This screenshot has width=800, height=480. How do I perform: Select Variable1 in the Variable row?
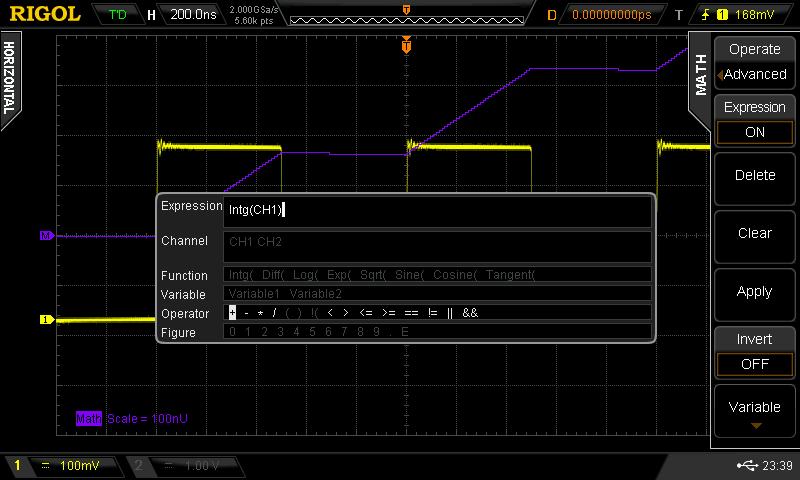(x=254, y=294)
